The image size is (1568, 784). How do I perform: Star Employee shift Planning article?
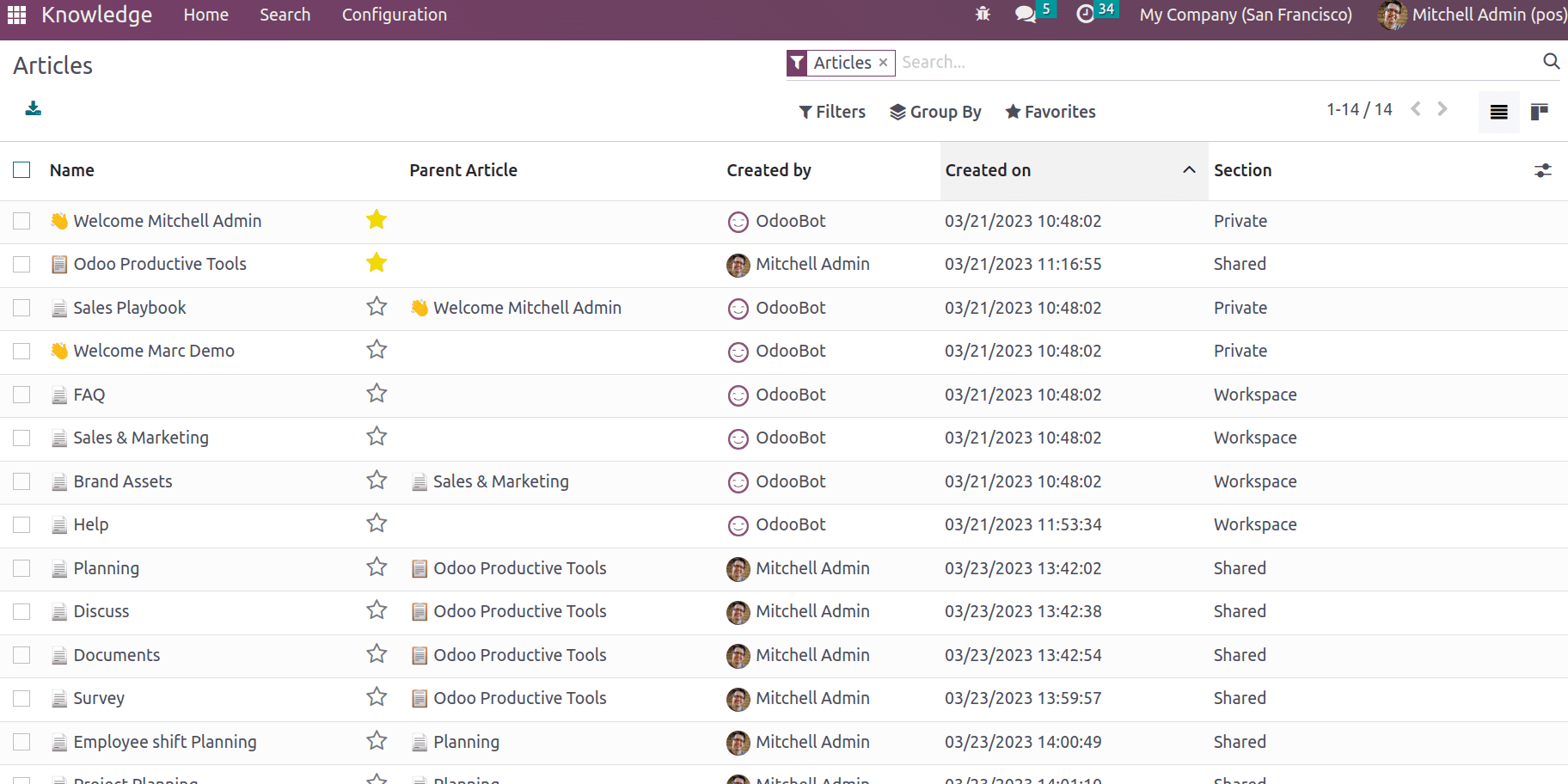pos(376,741)
